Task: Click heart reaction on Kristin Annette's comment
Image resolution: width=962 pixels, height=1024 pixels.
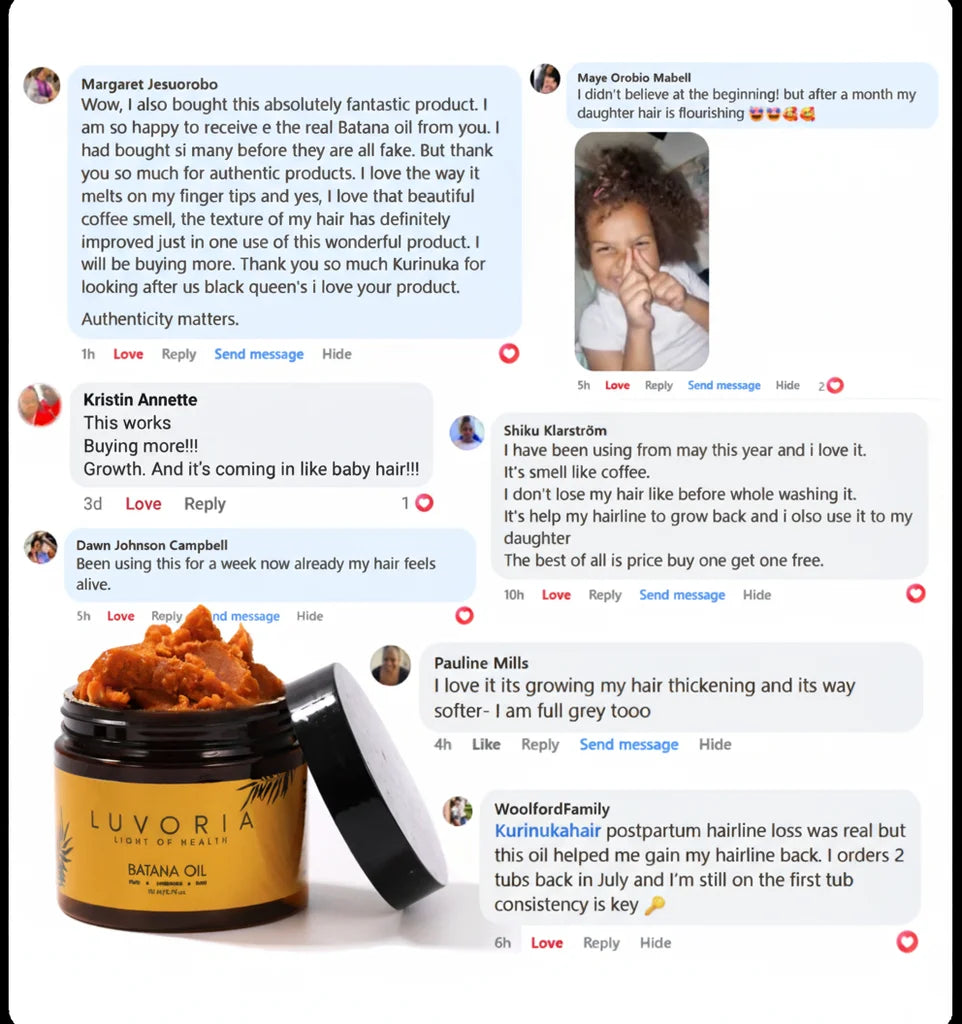Action: point(425,503)
